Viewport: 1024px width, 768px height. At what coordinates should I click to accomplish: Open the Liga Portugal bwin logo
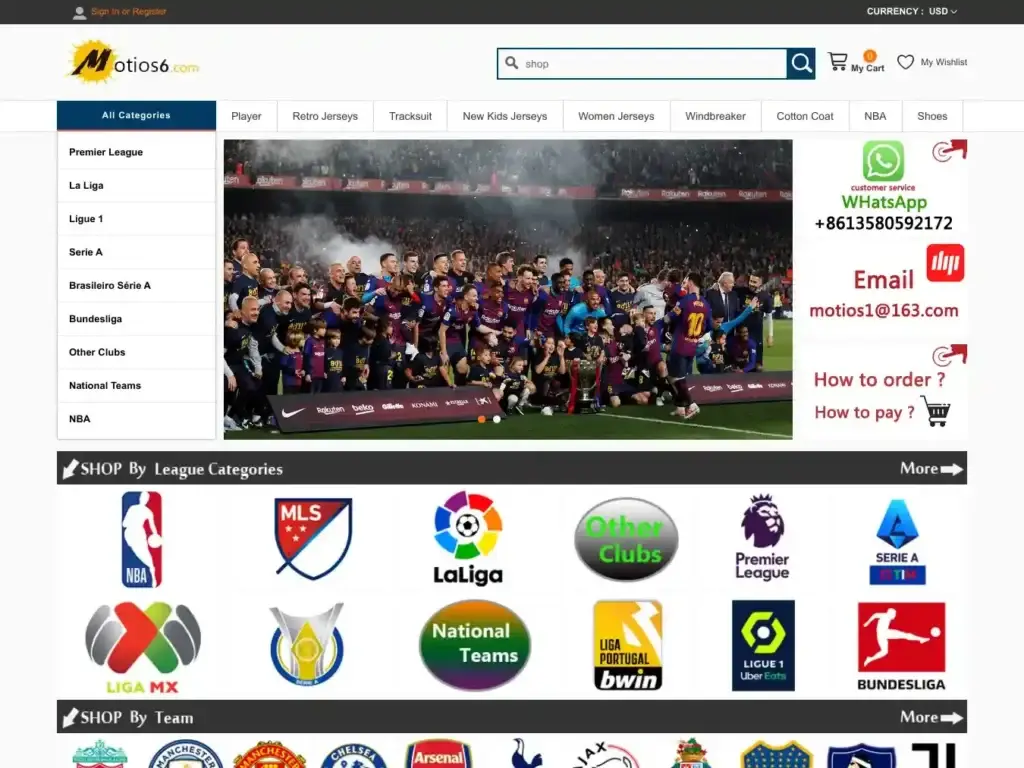627,646
